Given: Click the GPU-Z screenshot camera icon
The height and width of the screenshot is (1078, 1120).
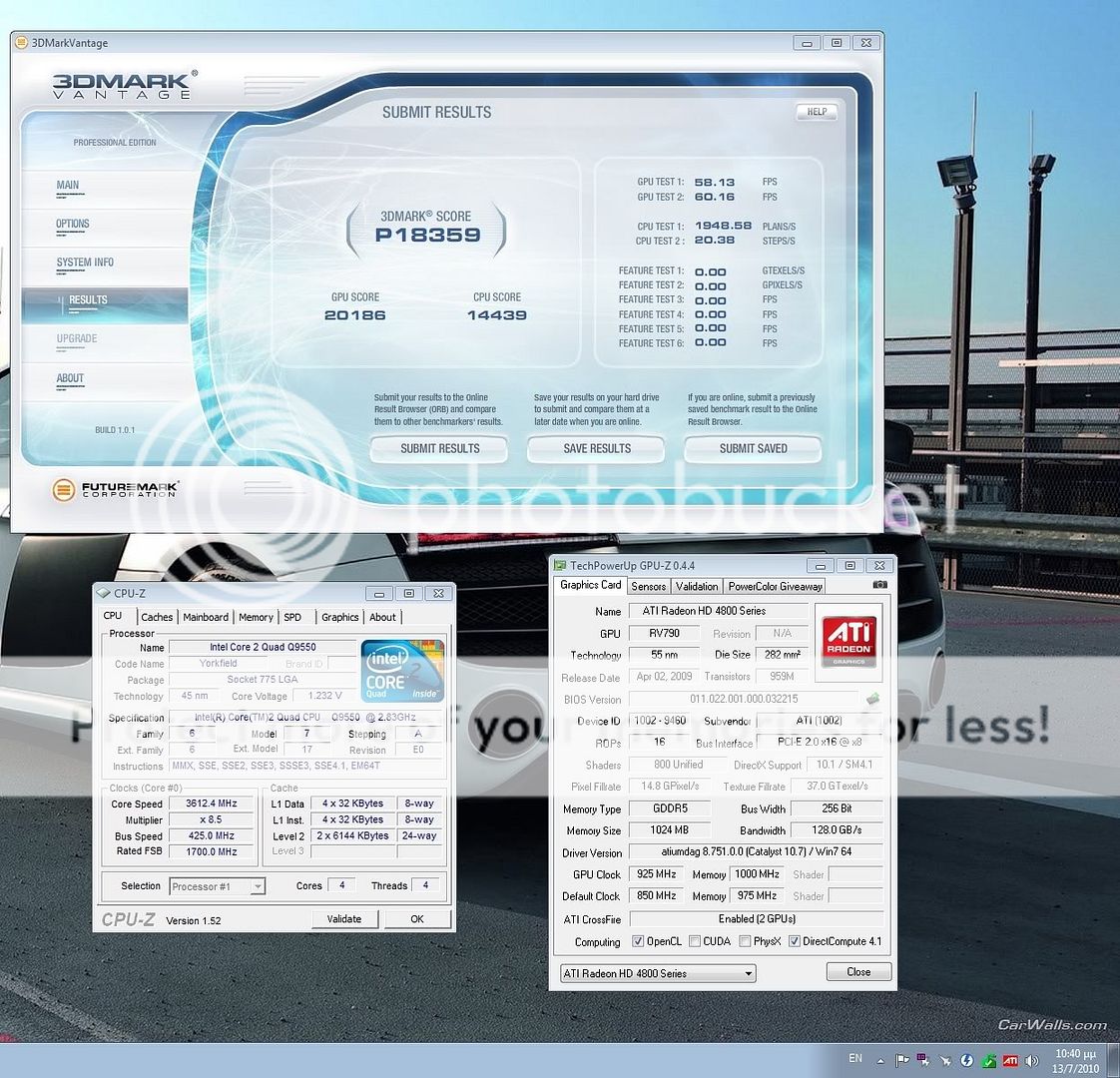Looking at the screenshot, I should pos(879,586).
